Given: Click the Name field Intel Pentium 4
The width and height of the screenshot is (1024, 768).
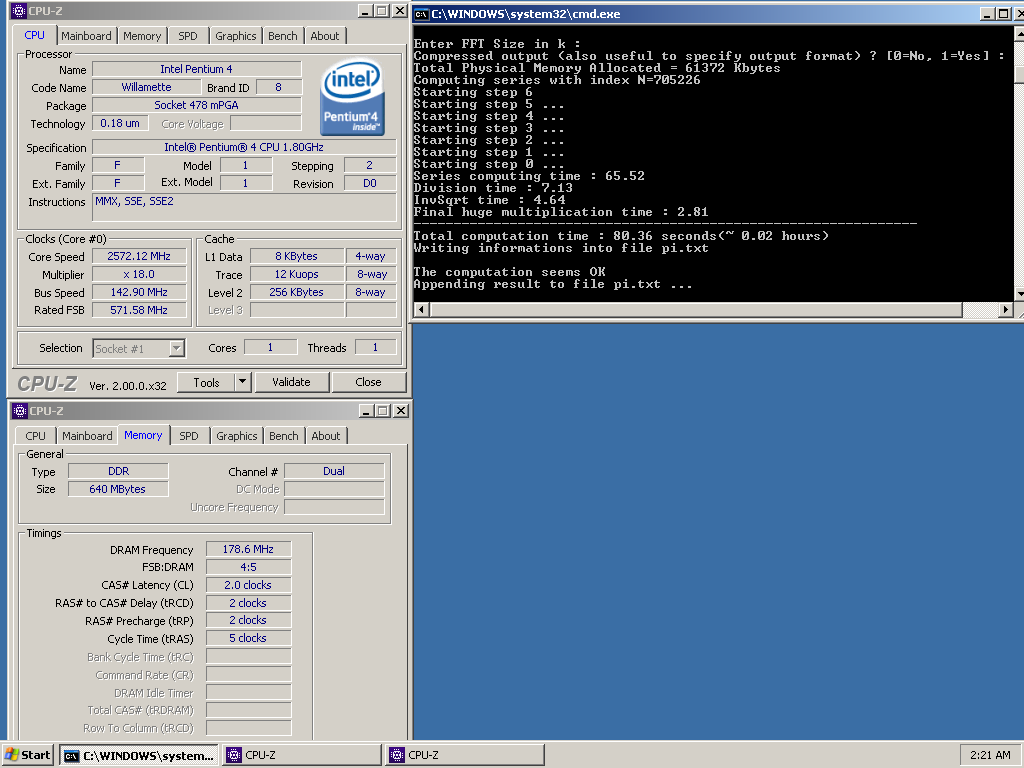Looking at the screenshot, I should coord(197,69).
